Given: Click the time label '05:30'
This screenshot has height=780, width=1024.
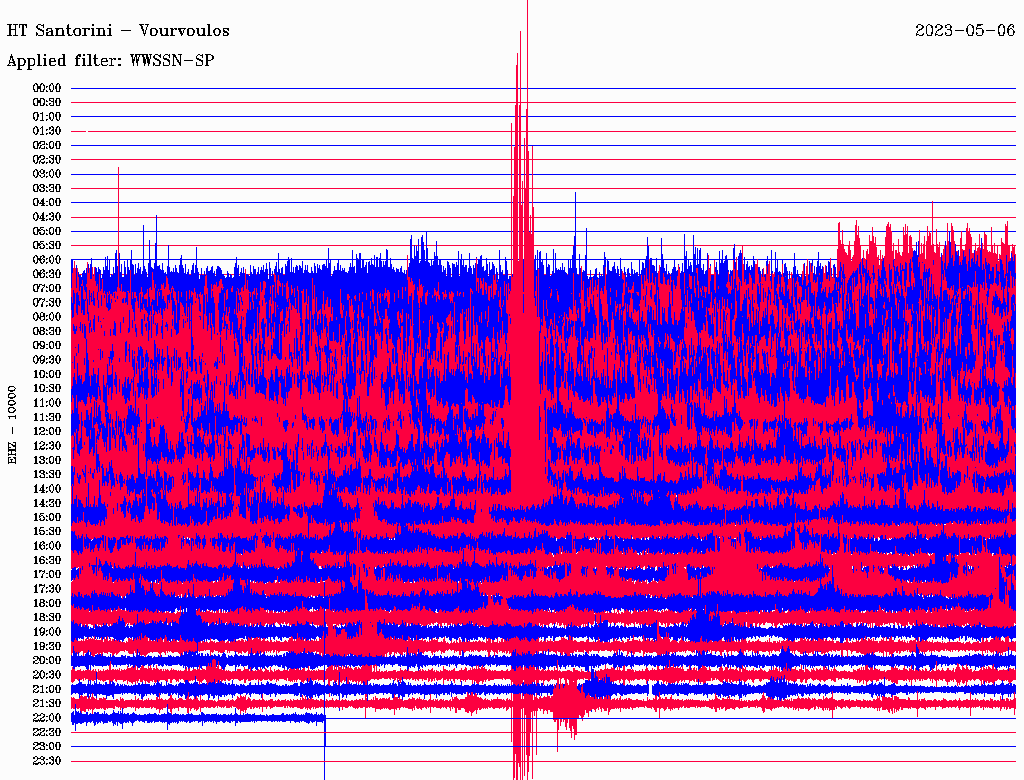Looking at the screenshot, I should 47,246.
